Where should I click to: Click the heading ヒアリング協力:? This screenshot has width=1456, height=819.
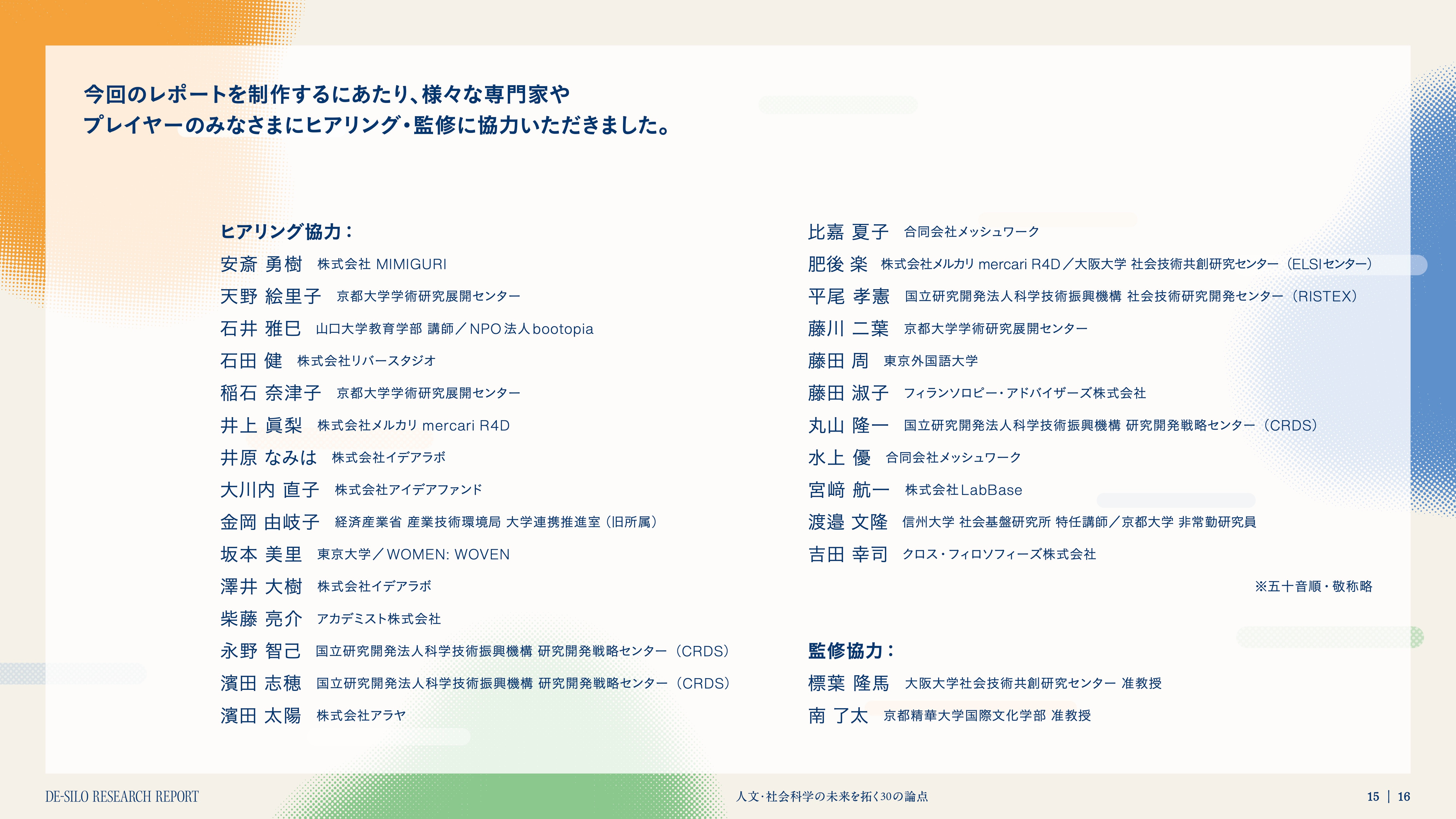tap(287, 231)
